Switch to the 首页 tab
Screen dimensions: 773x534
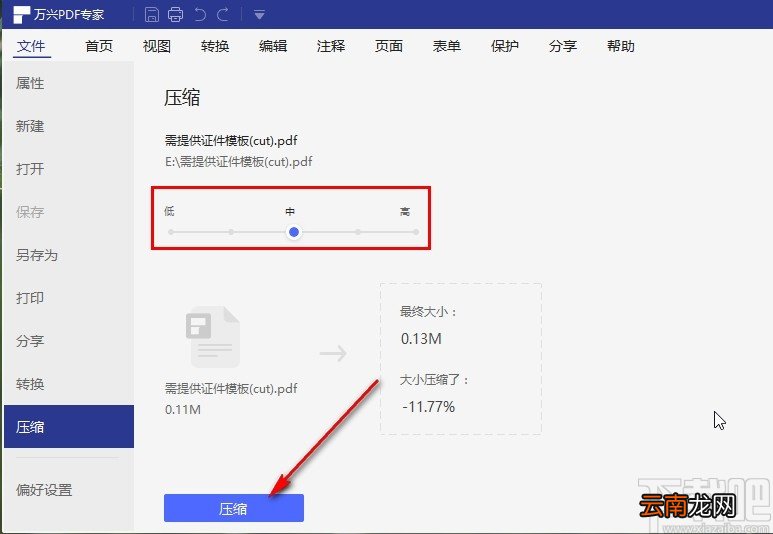(99, 46)
